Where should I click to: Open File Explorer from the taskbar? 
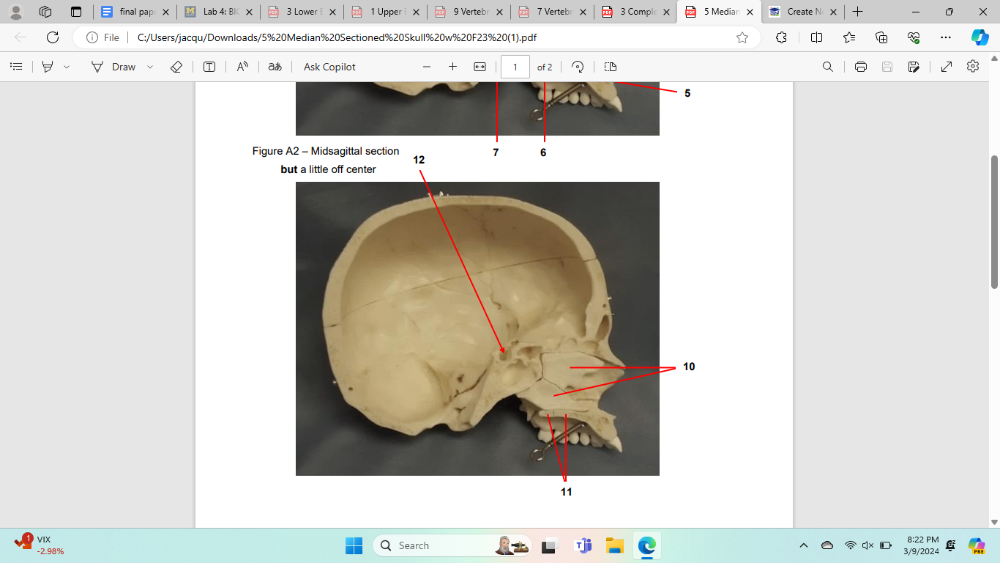coord(614,546)
